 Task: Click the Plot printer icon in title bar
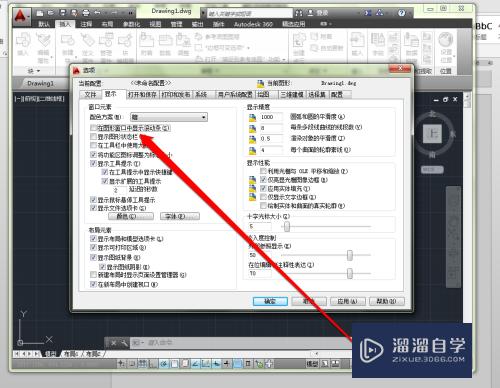86,13
